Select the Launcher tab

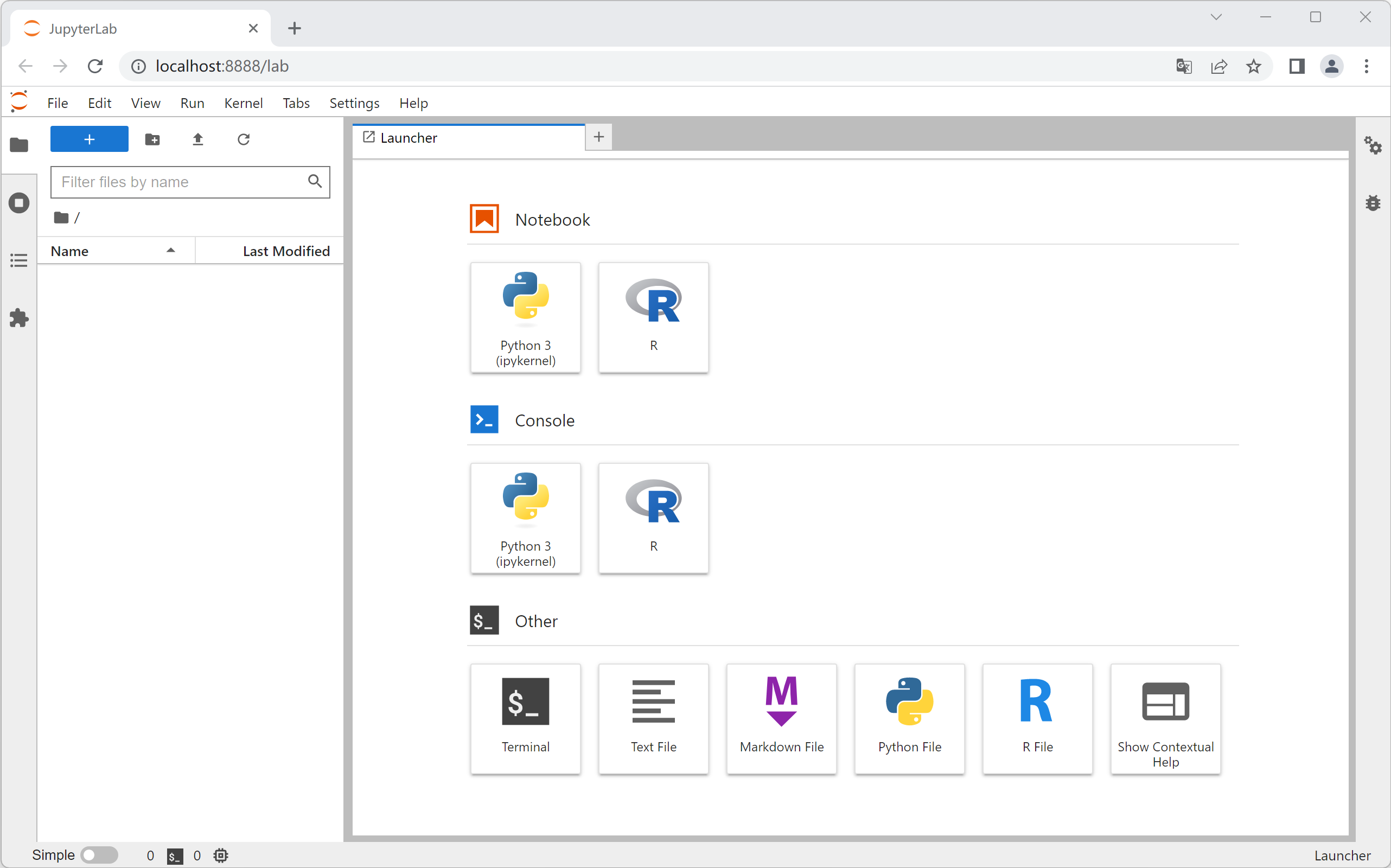click(x=409, y=138)
